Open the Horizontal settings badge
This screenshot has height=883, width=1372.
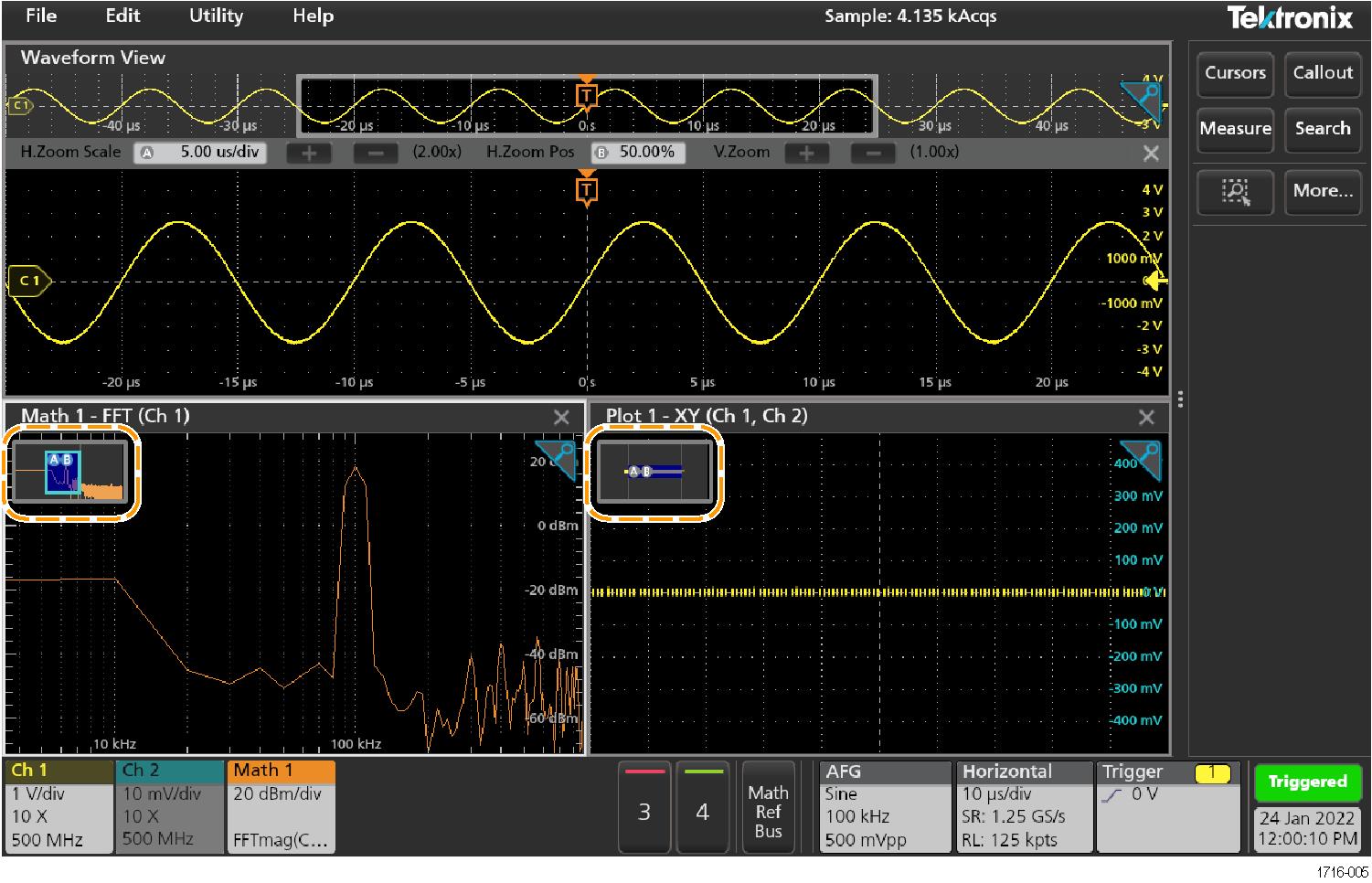coord(1023,806)
